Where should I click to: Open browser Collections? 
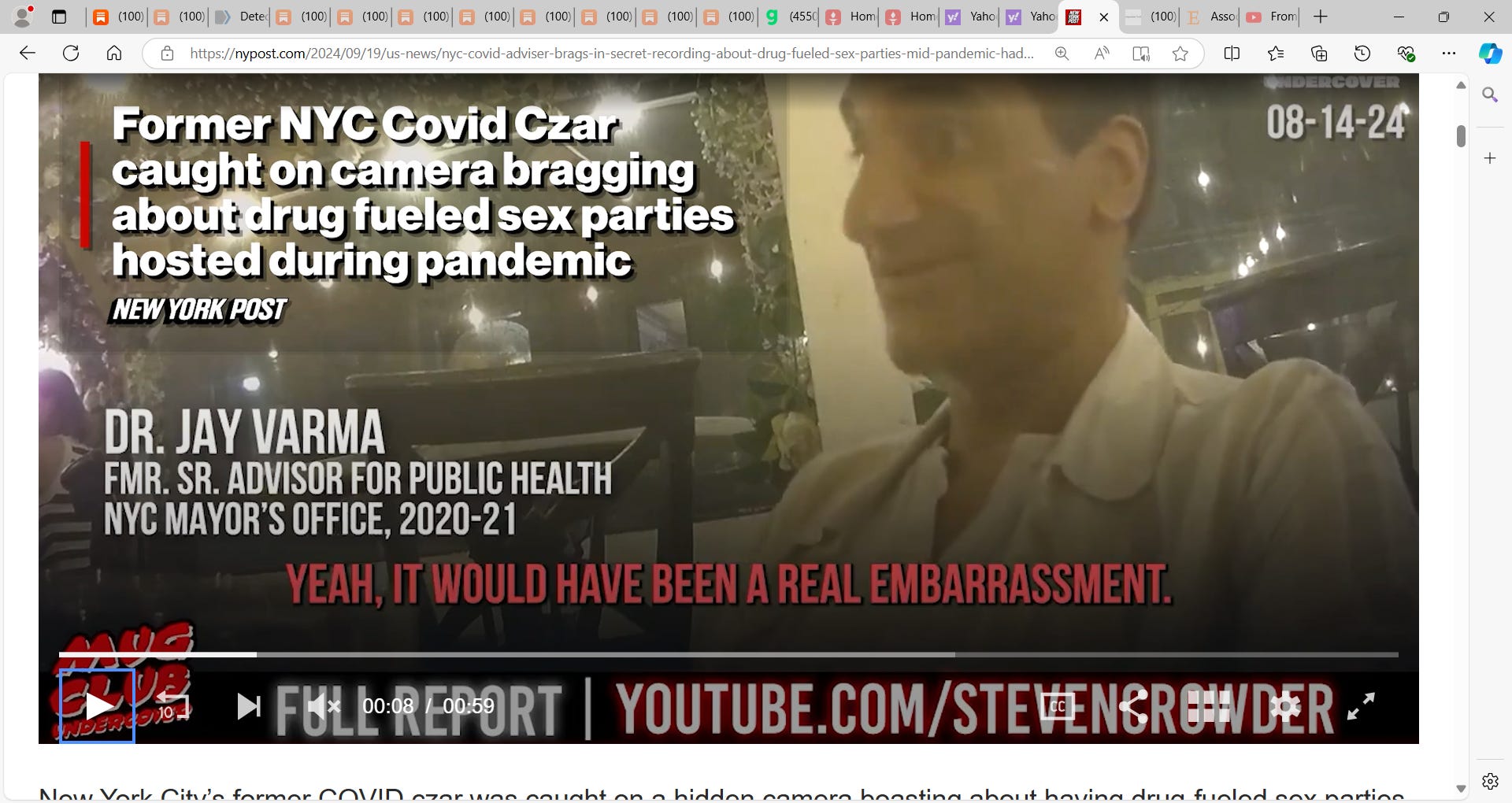click(1319, 54)
